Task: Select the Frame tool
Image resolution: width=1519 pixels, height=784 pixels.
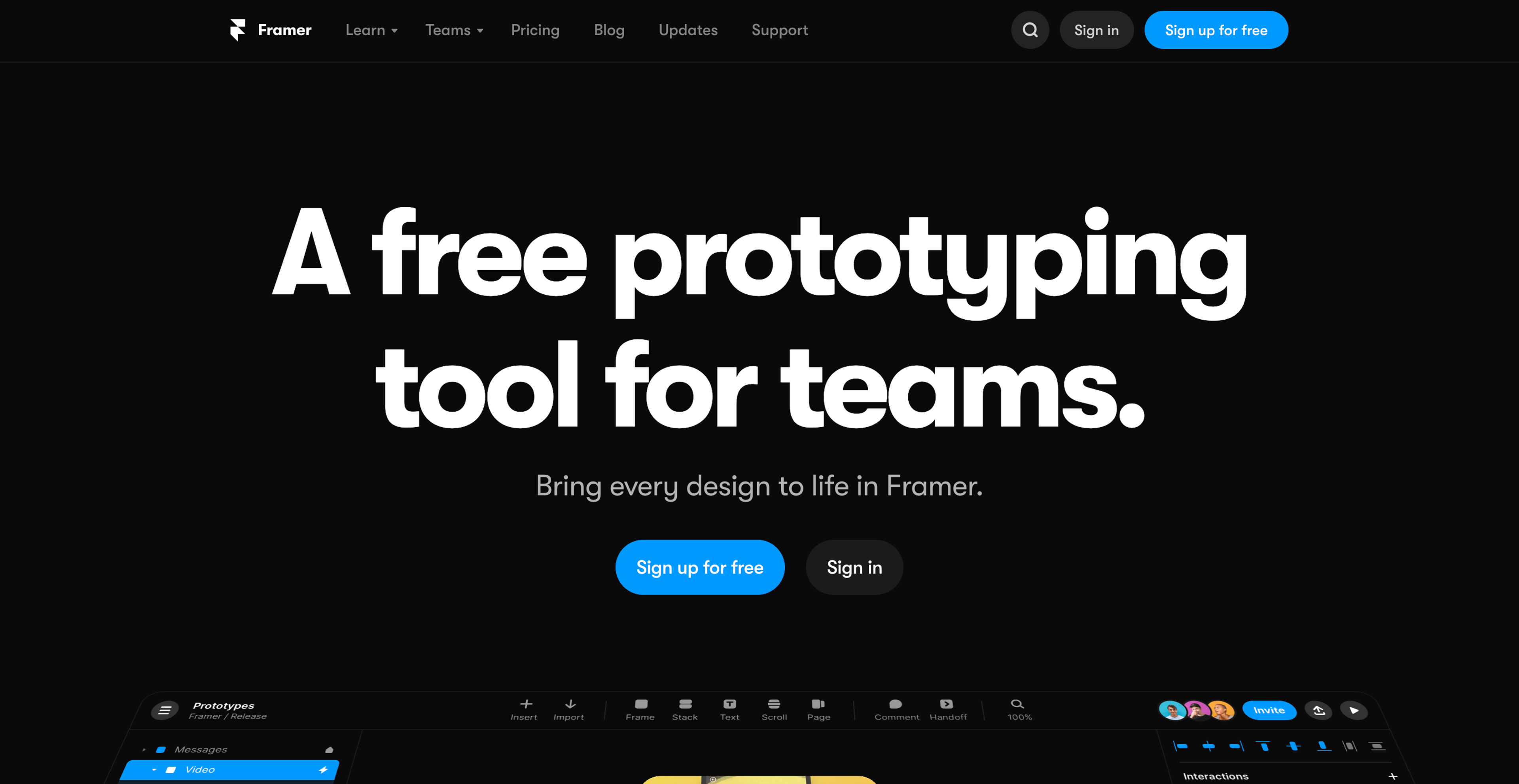Action: [x=639, y=710]
